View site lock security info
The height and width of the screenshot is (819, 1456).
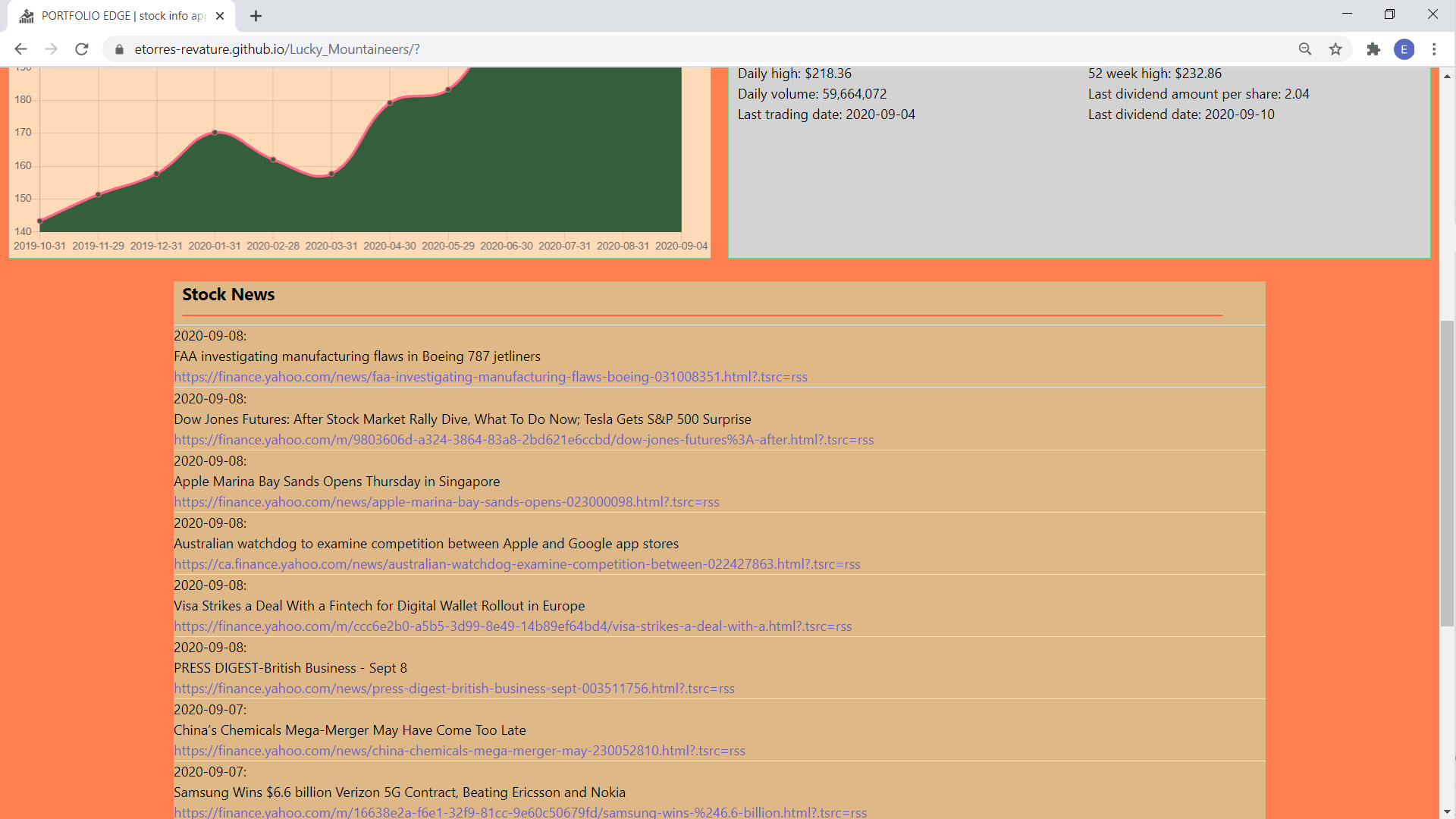click(119, 49)
